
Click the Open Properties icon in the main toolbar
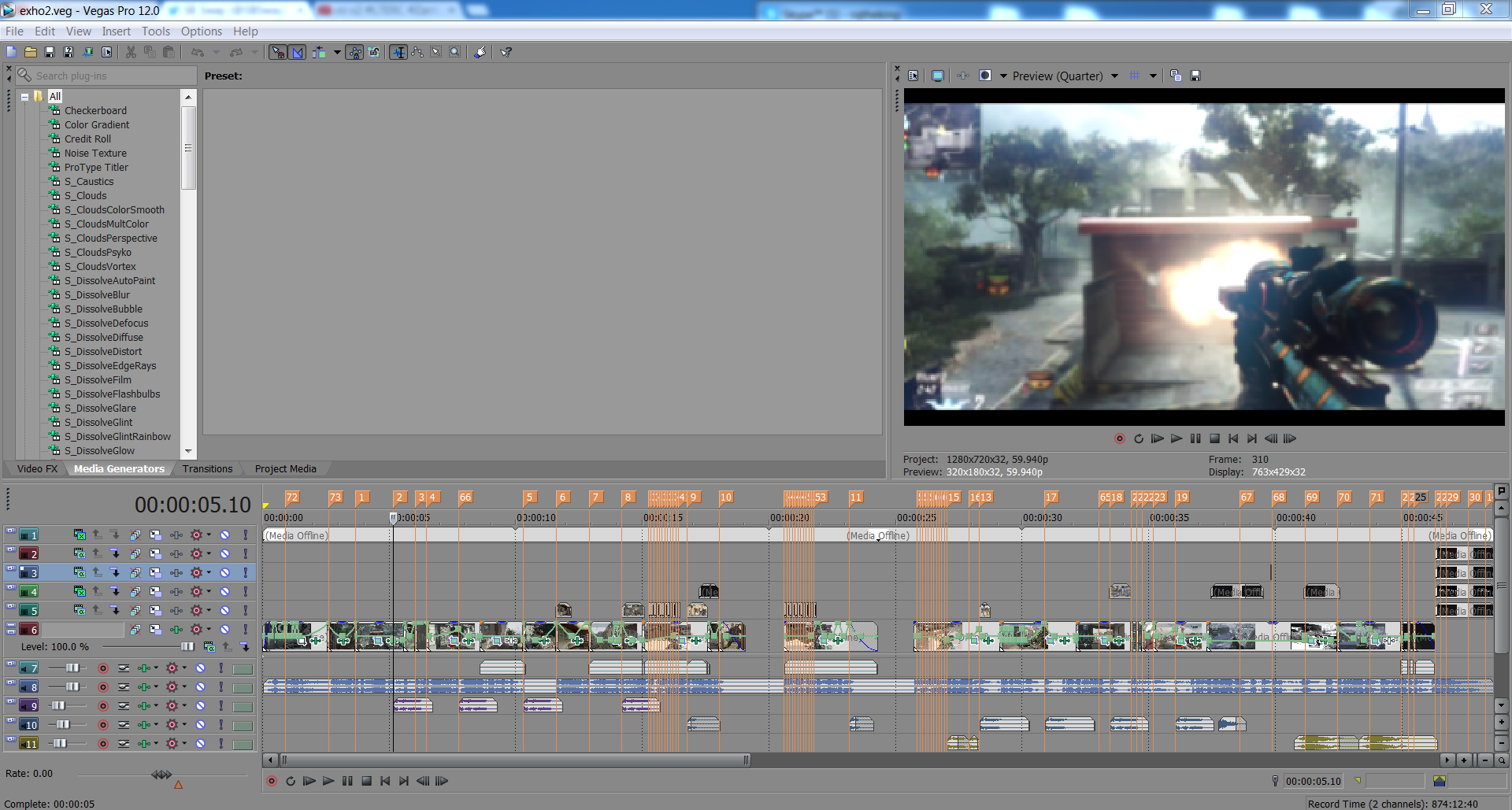[107, 52]
